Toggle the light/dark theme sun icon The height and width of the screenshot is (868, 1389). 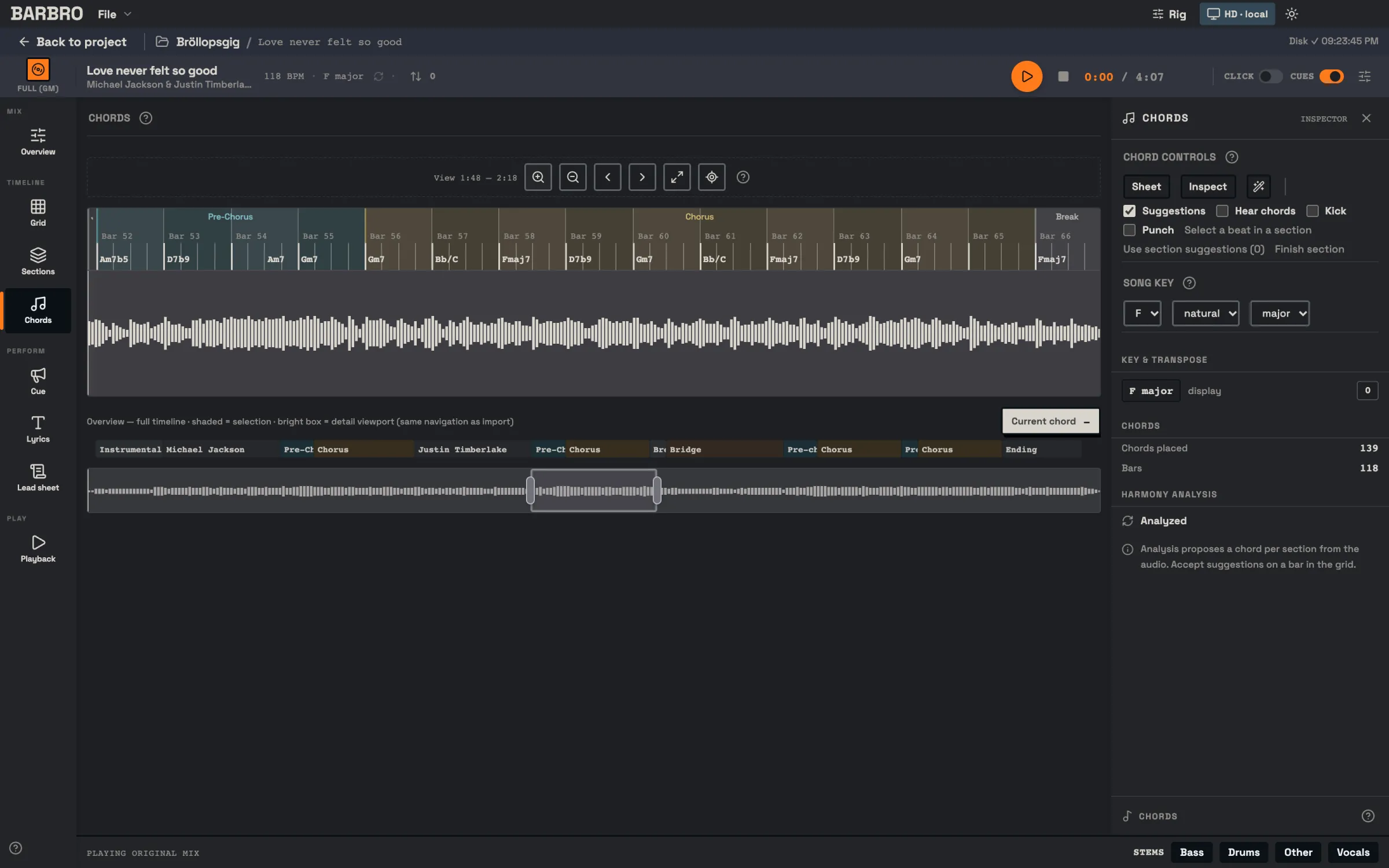click(x=1292, y=14)
